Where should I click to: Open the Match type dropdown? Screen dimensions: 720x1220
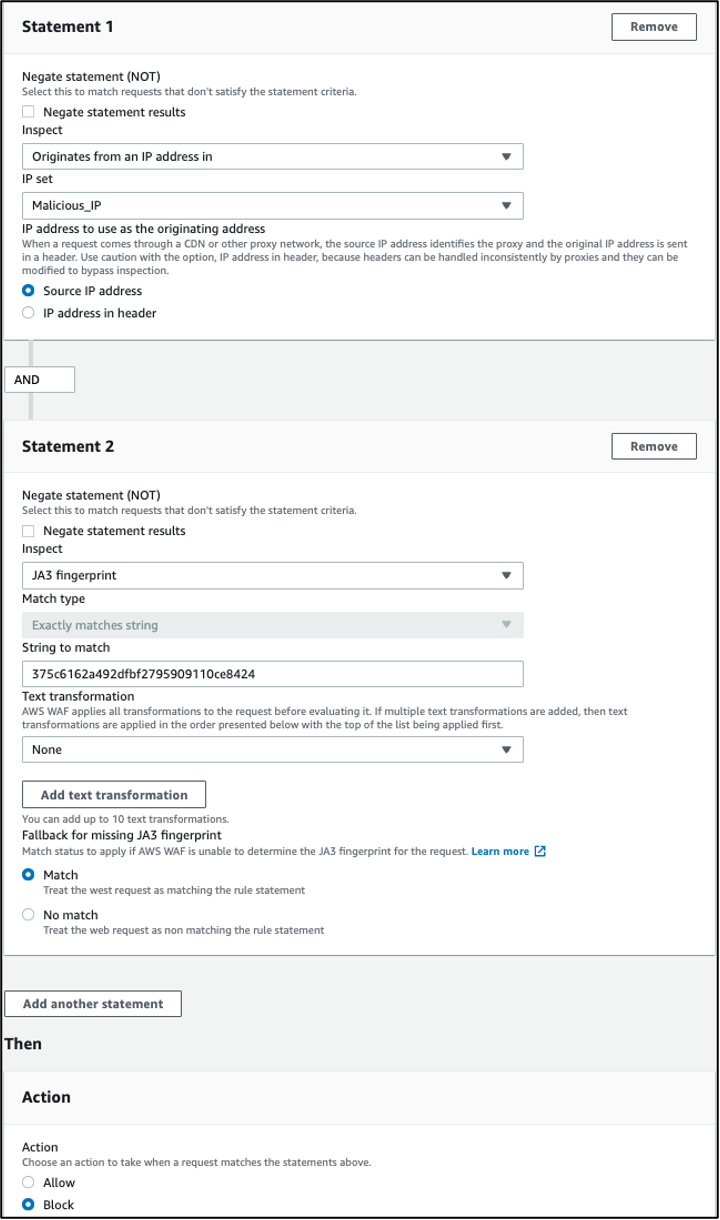click(x=272, y=624)
